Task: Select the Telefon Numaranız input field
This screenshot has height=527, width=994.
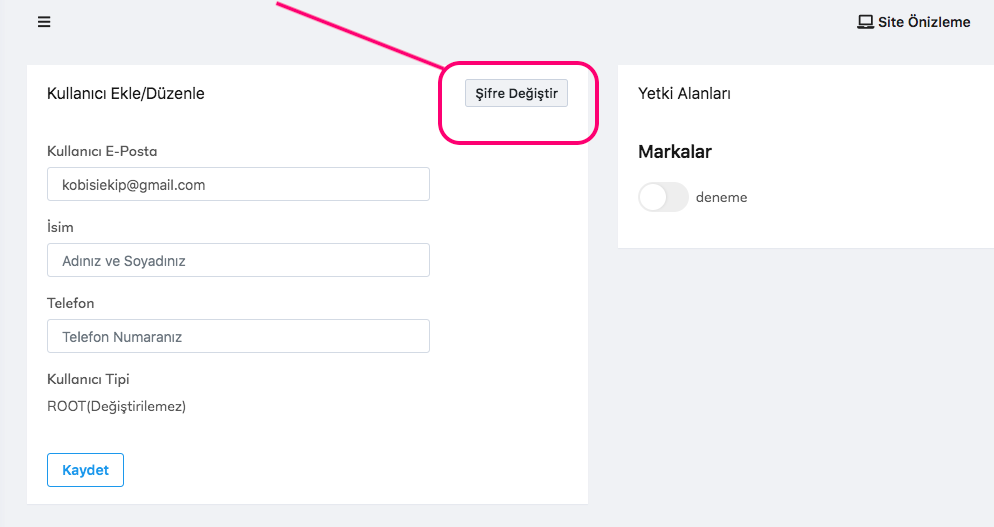Action: coord(238,336)
